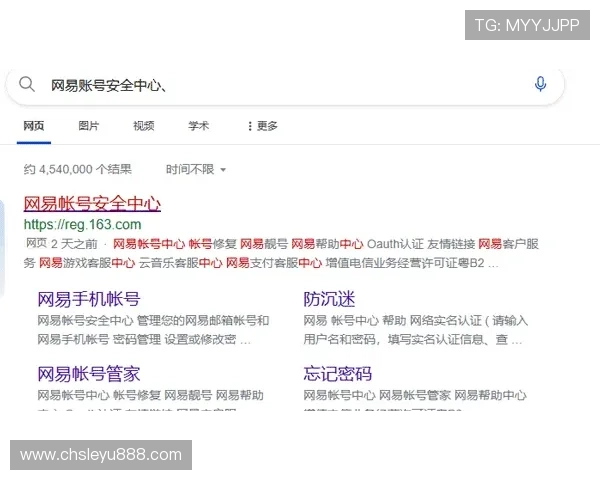Open the 网易帐号安全中心 result title

(92, 204)
